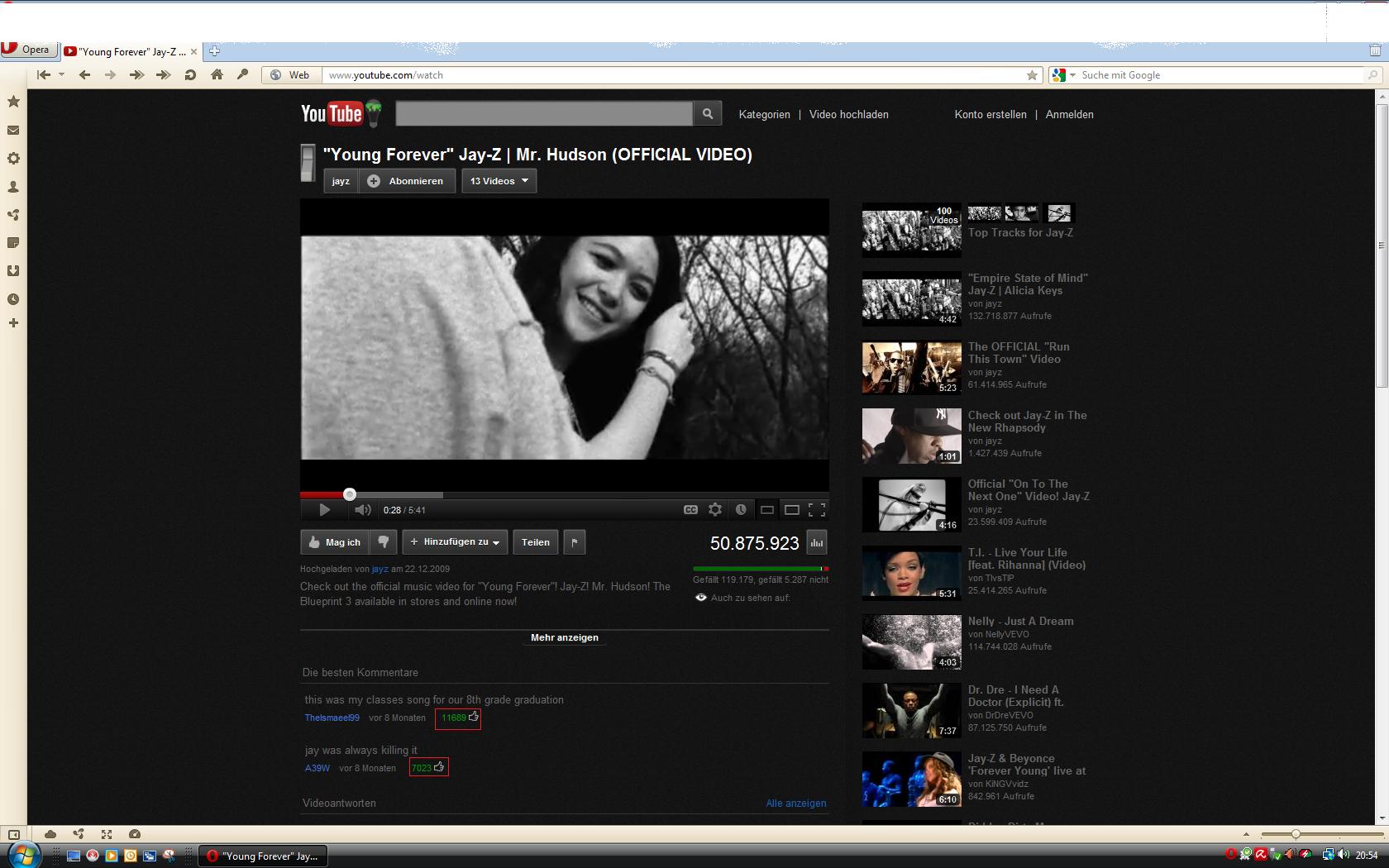This screenshot has height=868, width=1389.
Task: Open A39W commenter profile link
Action: (x=317, y=768)
